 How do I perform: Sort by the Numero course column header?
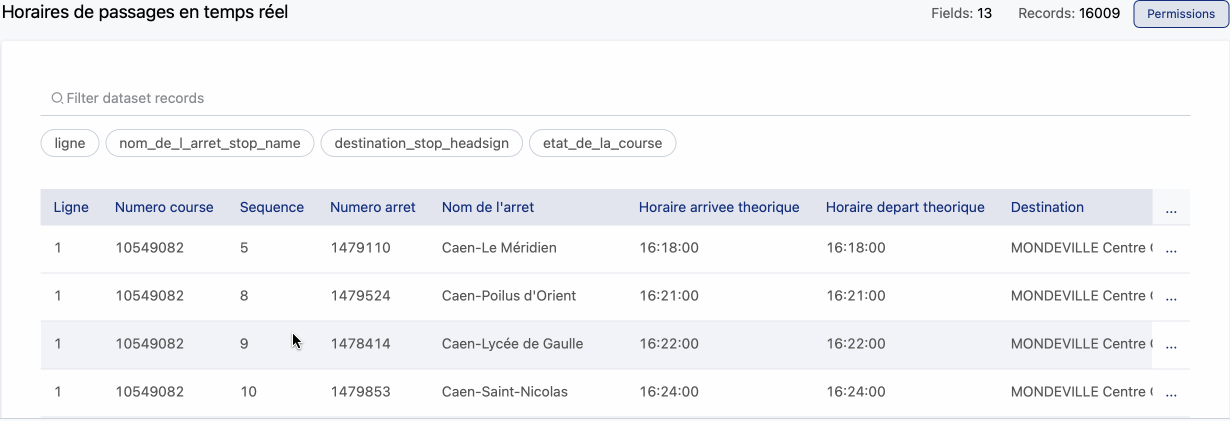click(x=164, y=207)
